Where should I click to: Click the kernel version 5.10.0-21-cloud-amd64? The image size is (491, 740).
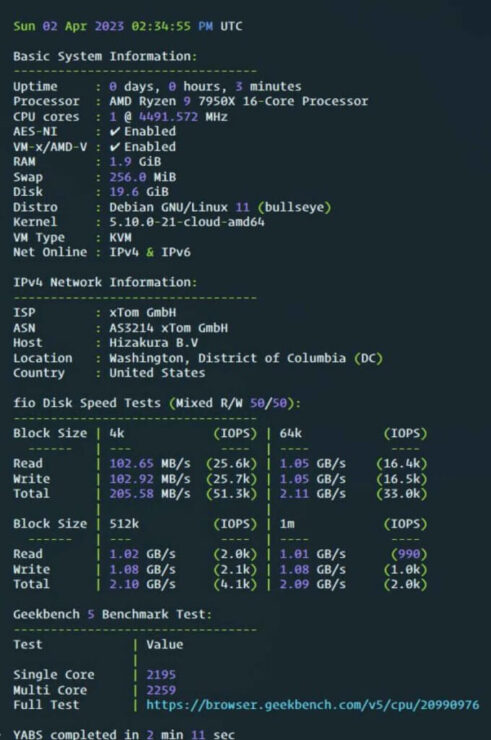(187, 222)
